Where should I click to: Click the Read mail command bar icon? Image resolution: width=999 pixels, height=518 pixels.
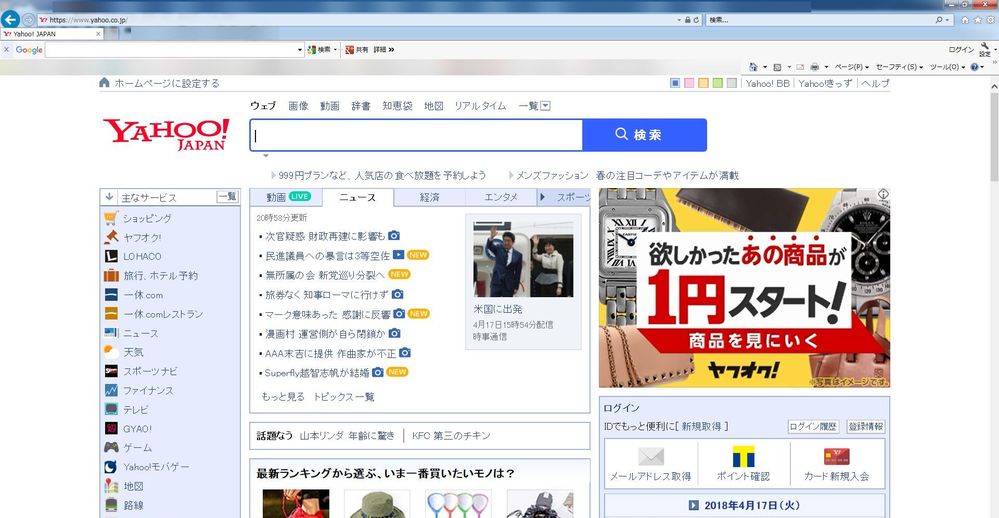coord(800,67)
